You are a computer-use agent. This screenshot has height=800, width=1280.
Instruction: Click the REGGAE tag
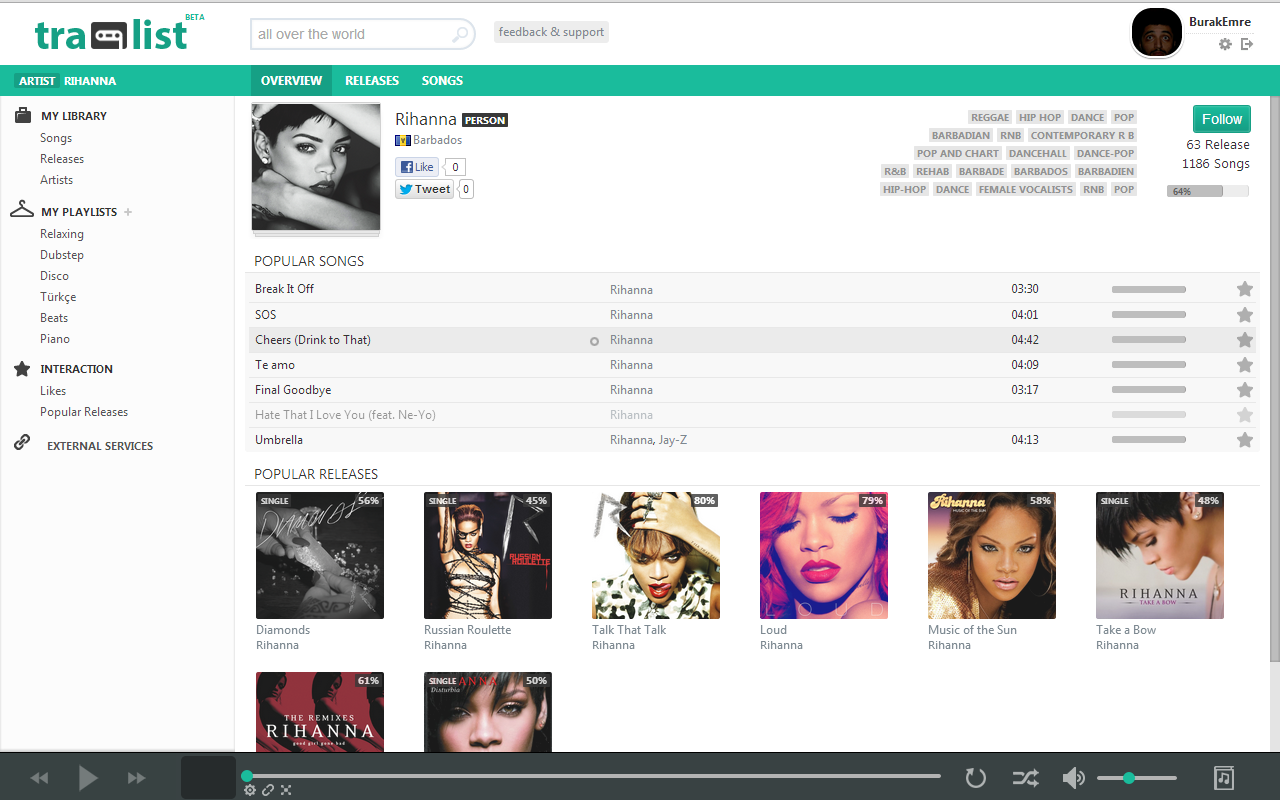[990, 117]
